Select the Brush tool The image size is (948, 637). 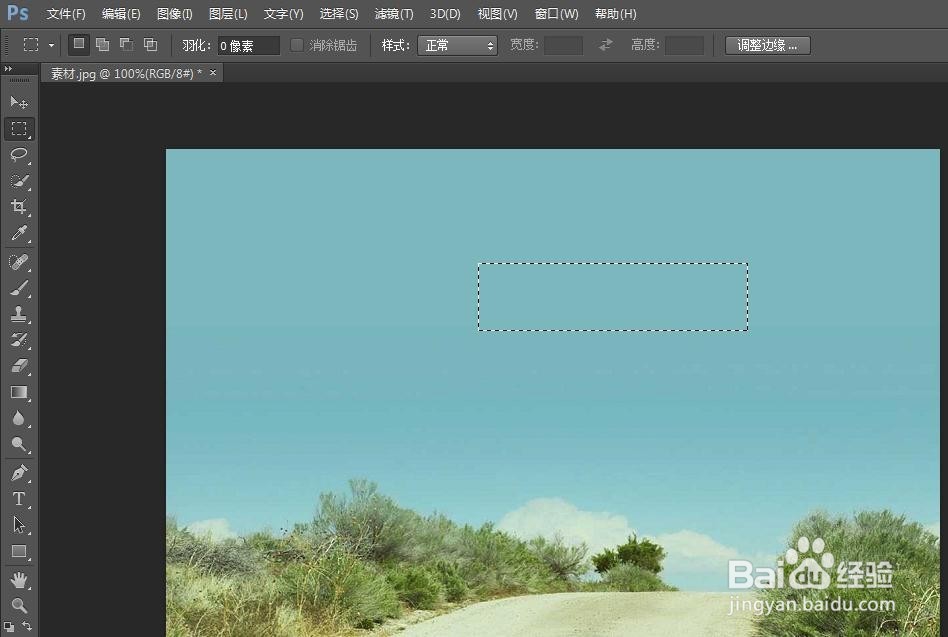(19, 288)
